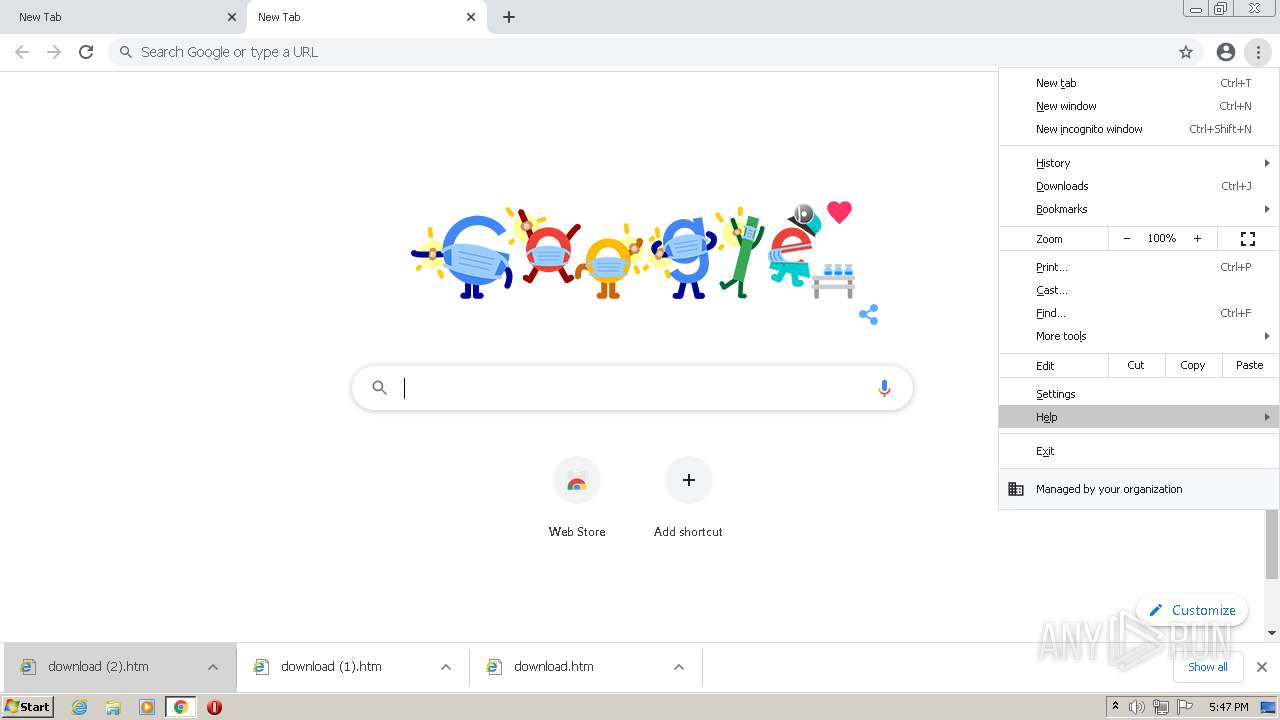Click the browser back arrow
Screen dimensions: 1280x720
tap(22, 52)
